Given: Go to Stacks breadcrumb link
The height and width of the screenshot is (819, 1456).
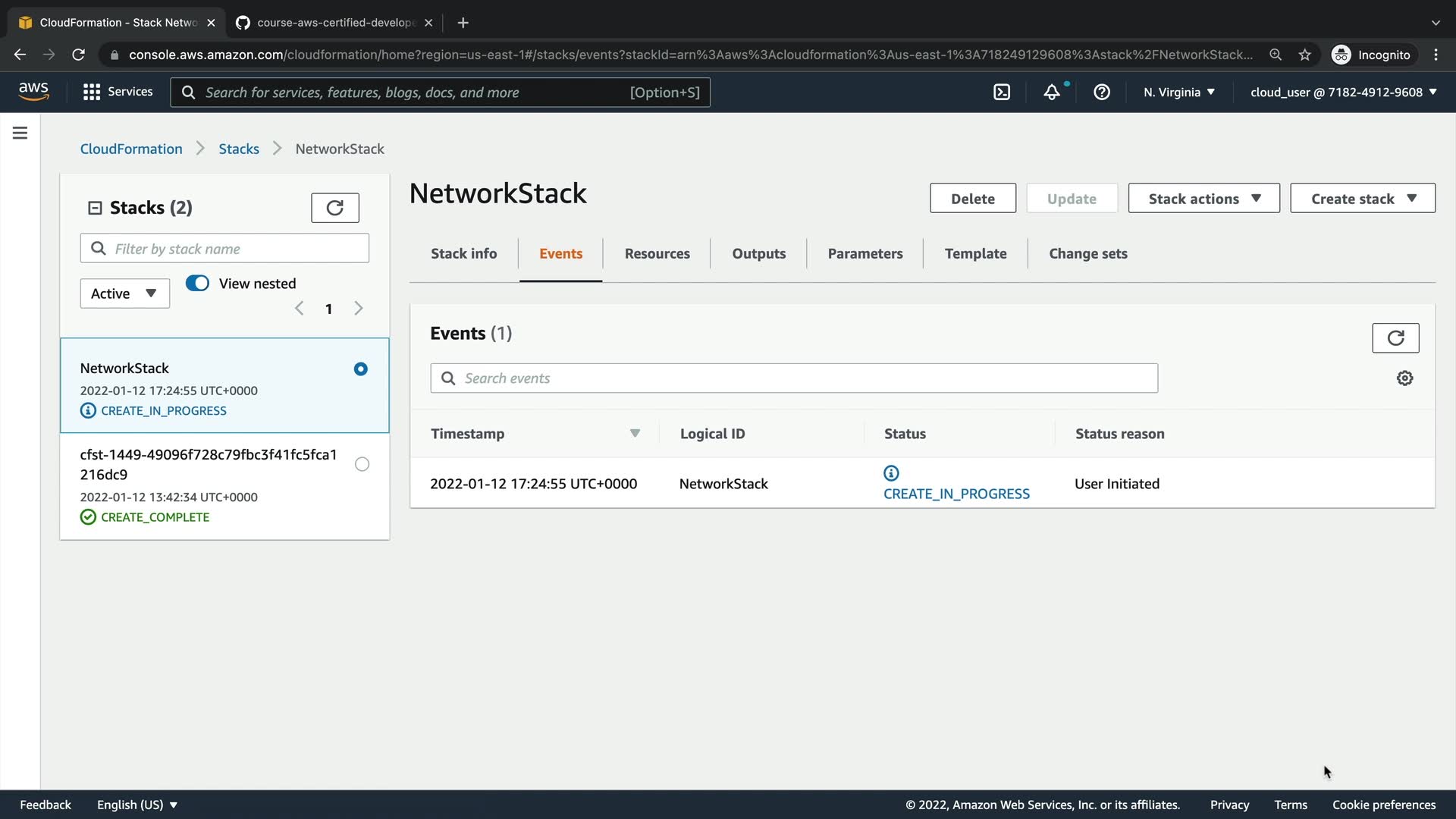Looking at the screenshot, I should click(239, 149).
